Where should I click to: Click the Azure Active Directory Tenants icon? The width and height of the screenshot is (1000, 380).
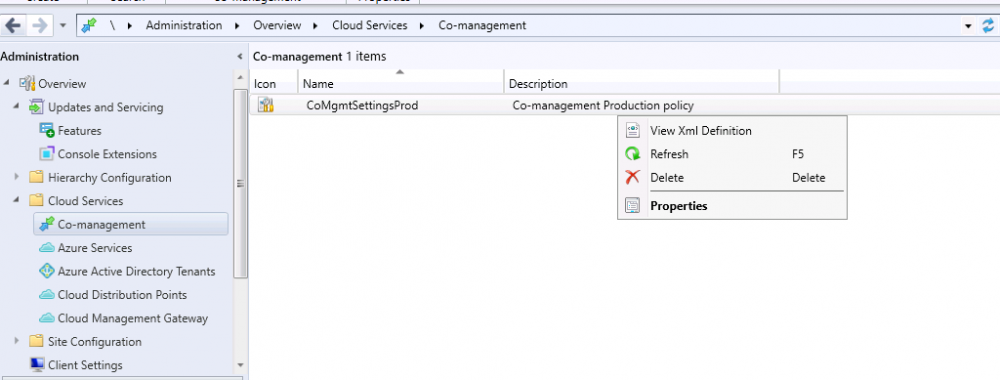pos(47,271)
